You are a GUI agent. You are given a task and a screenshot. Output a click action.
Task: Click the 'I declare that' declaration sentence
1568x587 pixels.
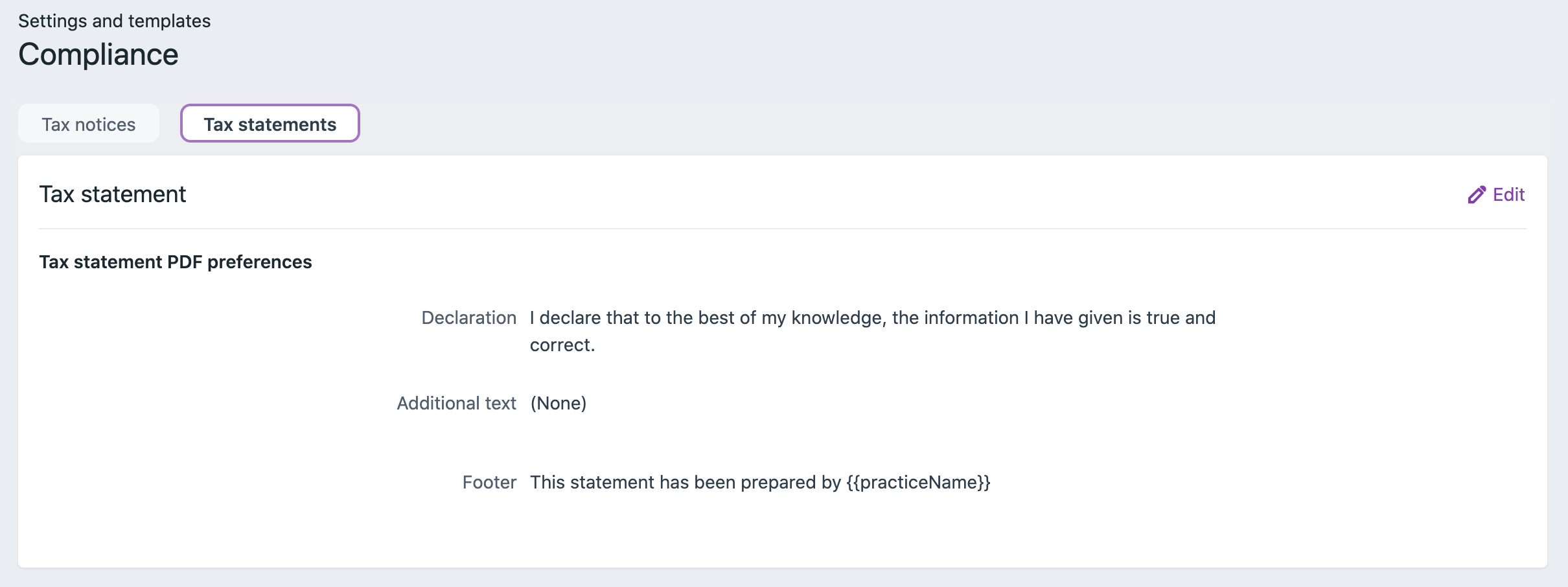click(872, 317)
